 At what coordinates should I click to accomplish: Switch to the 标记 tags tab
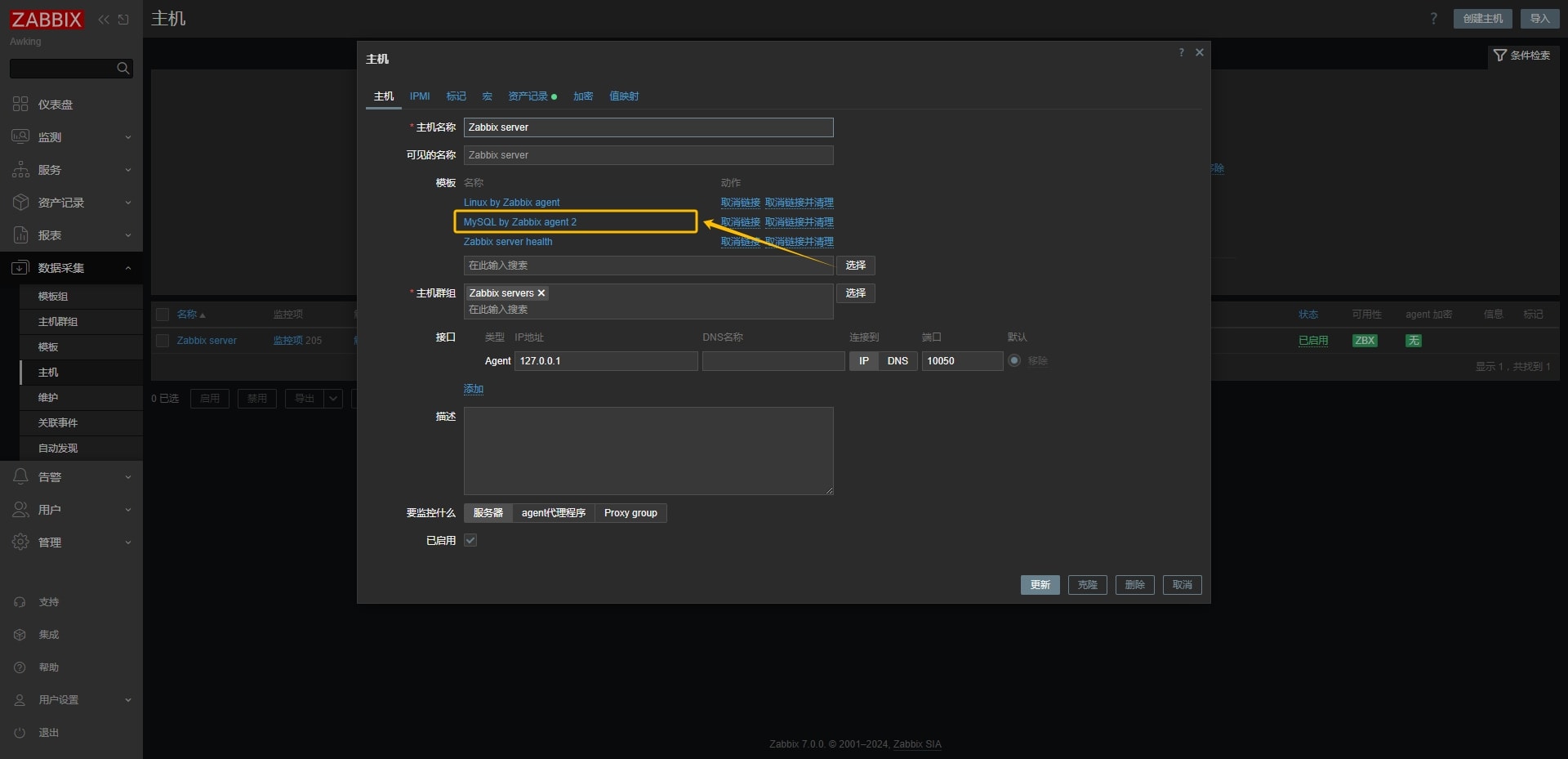[x=457, y=96]
